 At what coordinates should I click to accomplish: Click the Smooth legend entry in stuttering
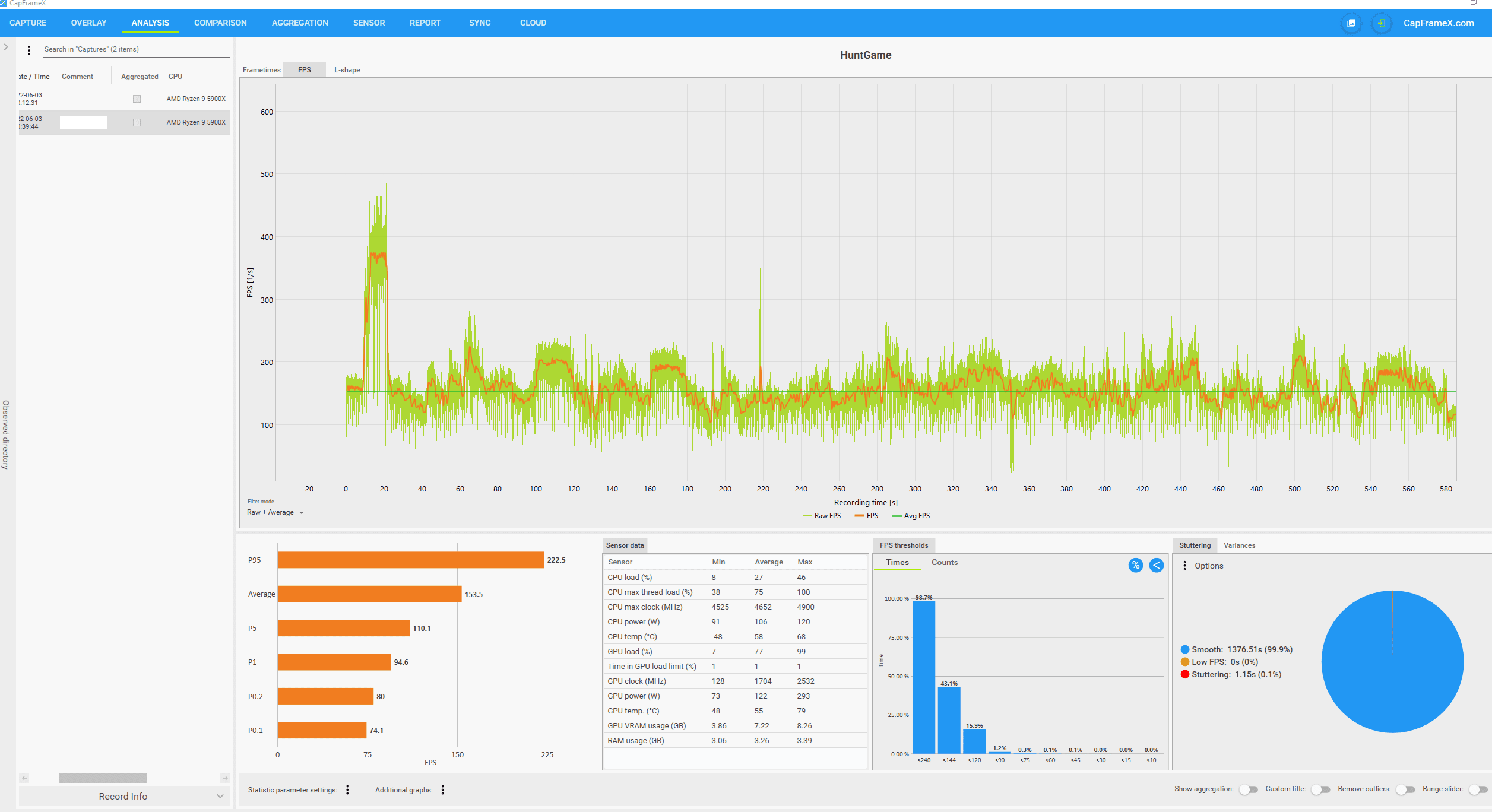click(1237, 649)
